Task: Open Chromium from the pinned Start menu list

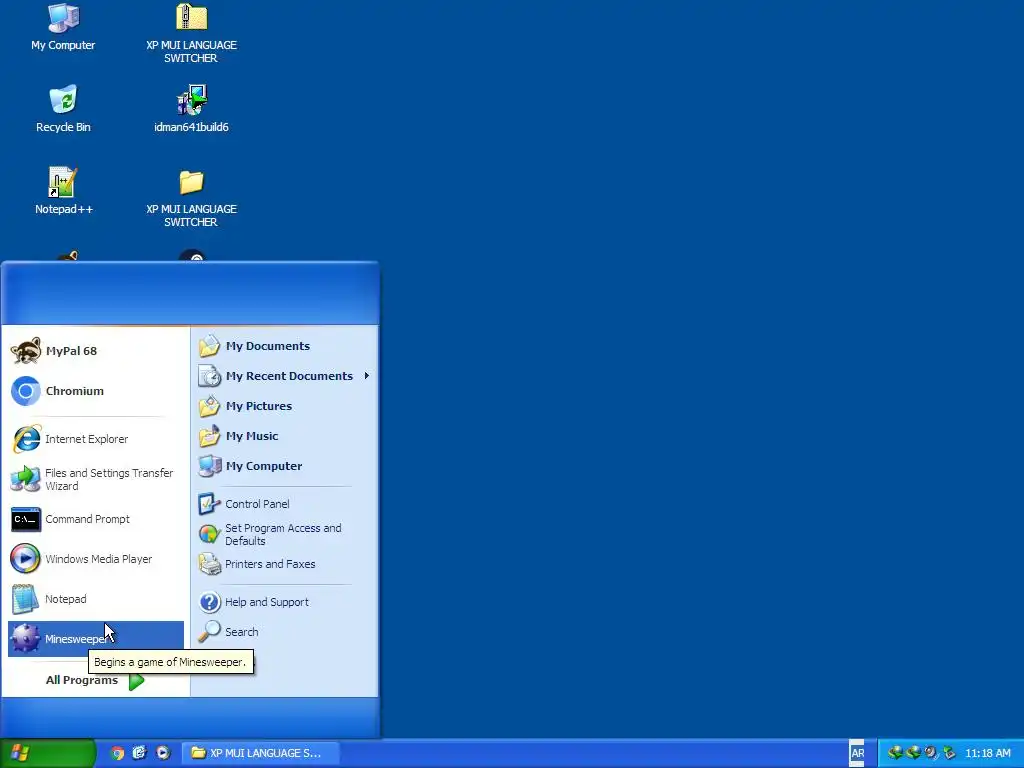Action: (x=95, y=391)
